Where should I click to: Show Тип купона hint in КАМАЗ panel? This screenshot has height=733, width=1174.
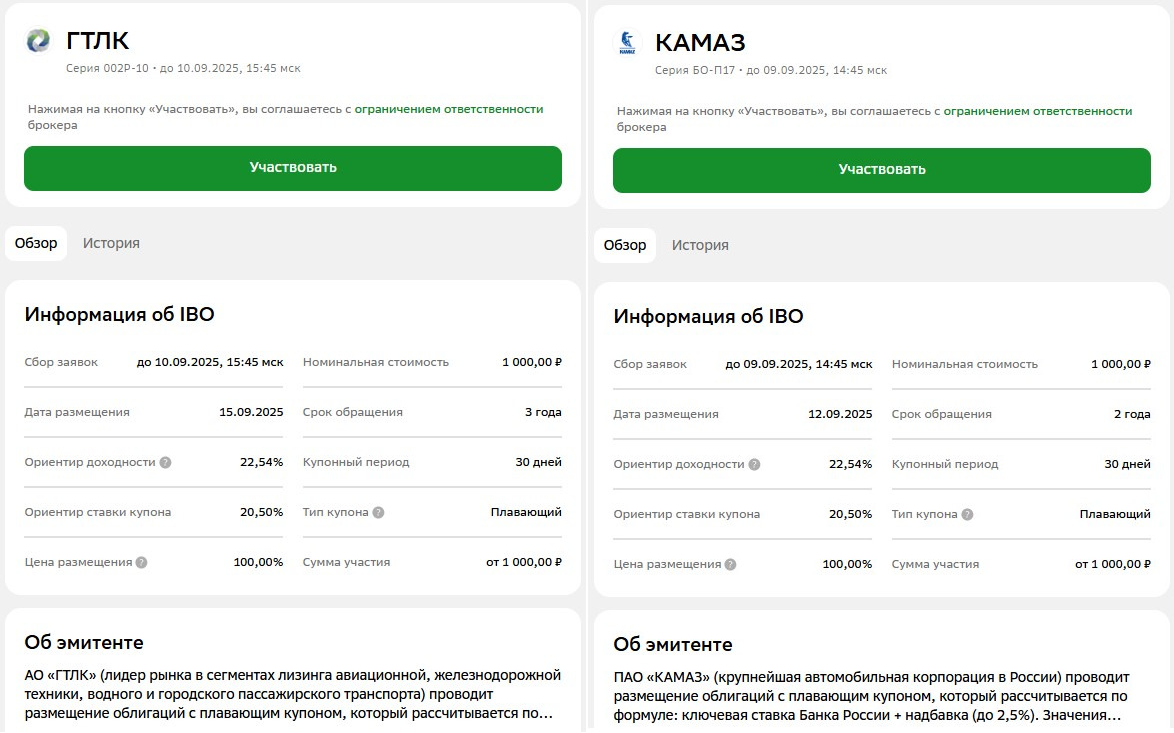[x=967, y=515]
